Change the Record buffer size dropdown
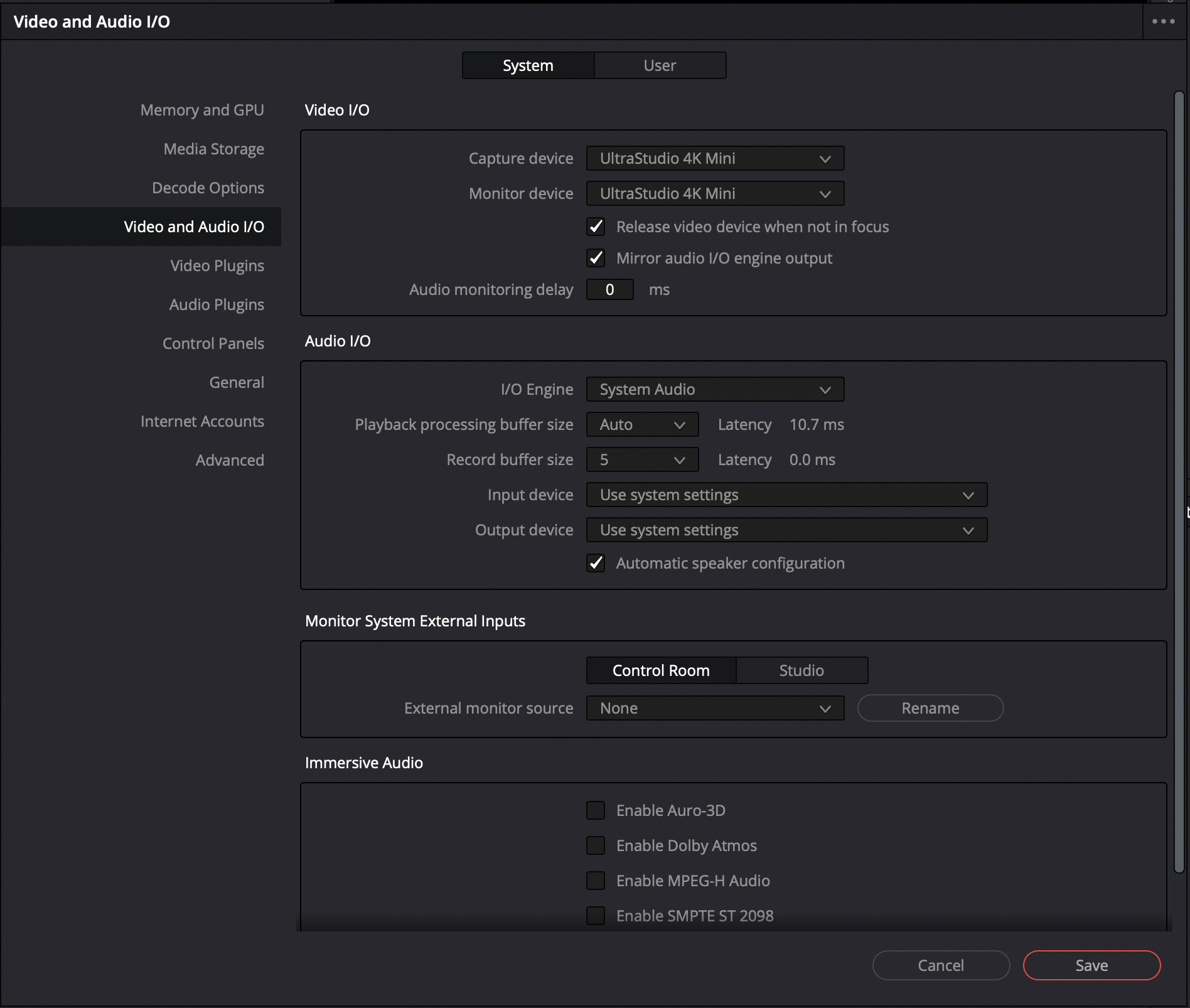 [642, 459]
